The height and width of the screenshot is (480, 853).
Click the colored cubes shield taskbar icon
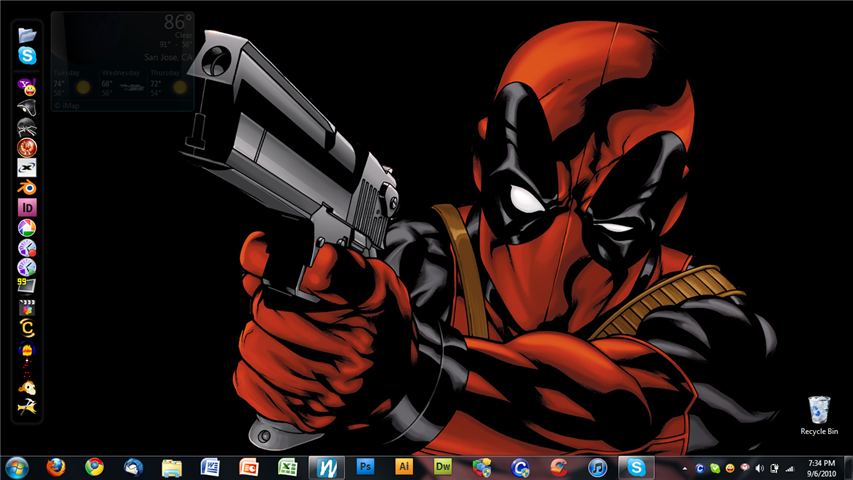[481, 467]
